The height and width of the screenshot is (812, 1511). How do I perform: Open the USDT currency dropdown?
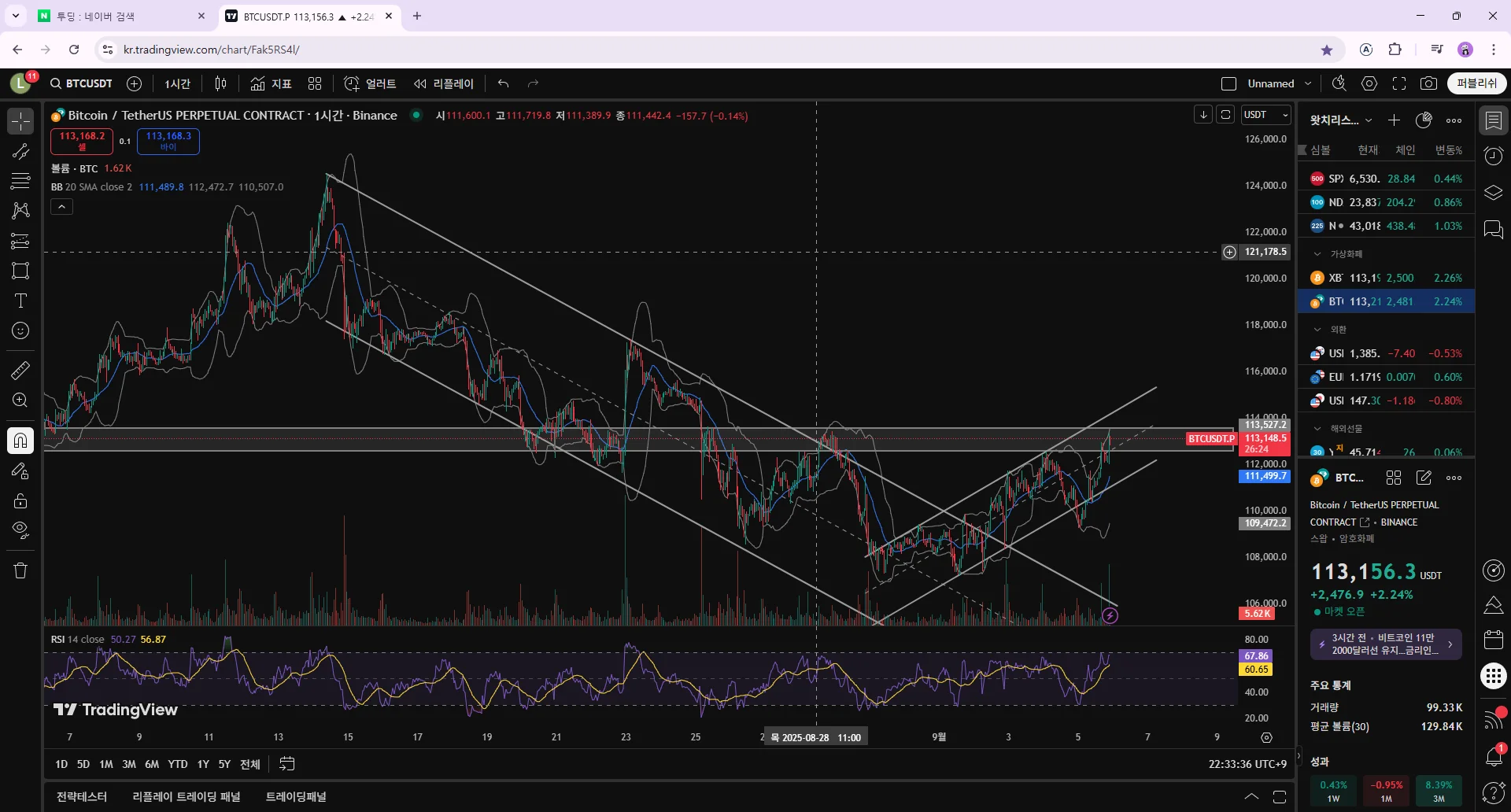click(x=1265, y=115)
